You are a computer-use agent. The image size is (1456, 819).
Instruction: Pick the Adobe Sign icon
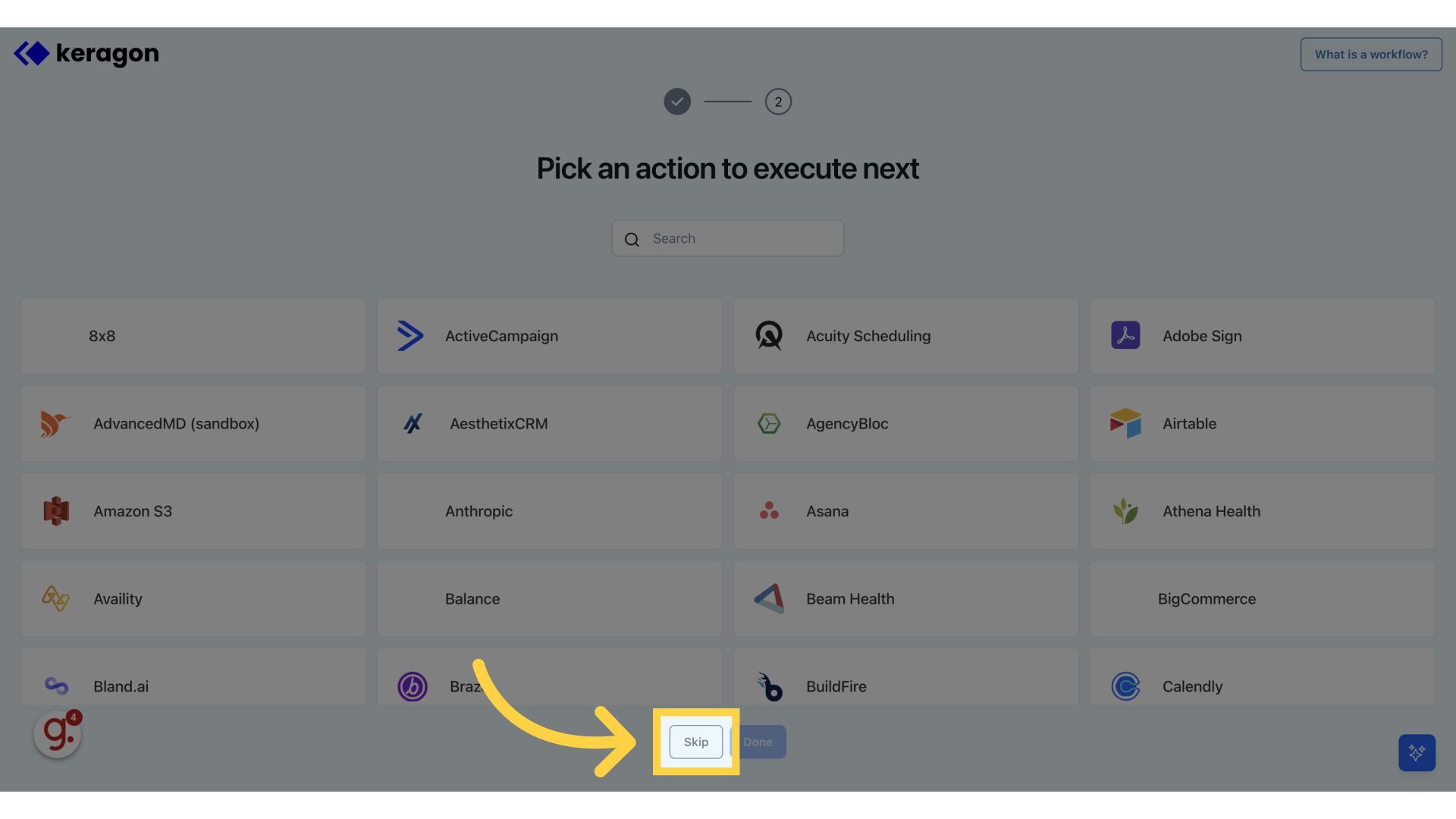[1125, 335]
